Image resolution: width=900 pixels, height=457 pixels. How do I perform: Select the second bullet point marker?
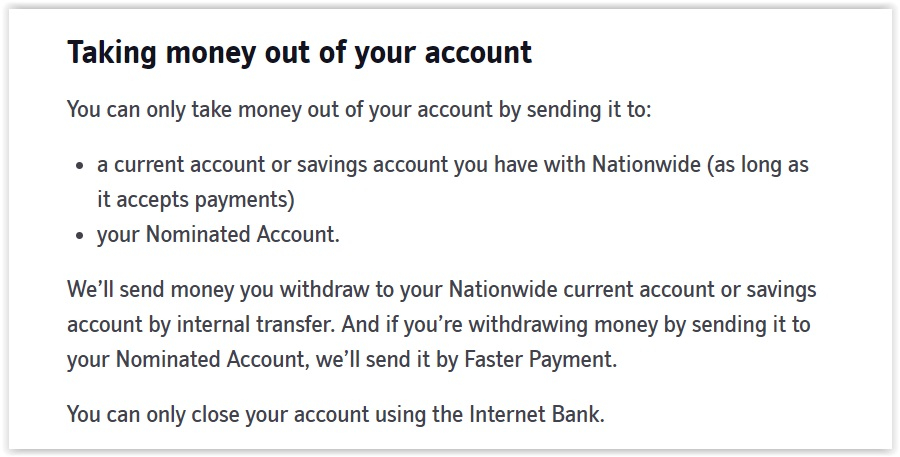coord(80,236)
